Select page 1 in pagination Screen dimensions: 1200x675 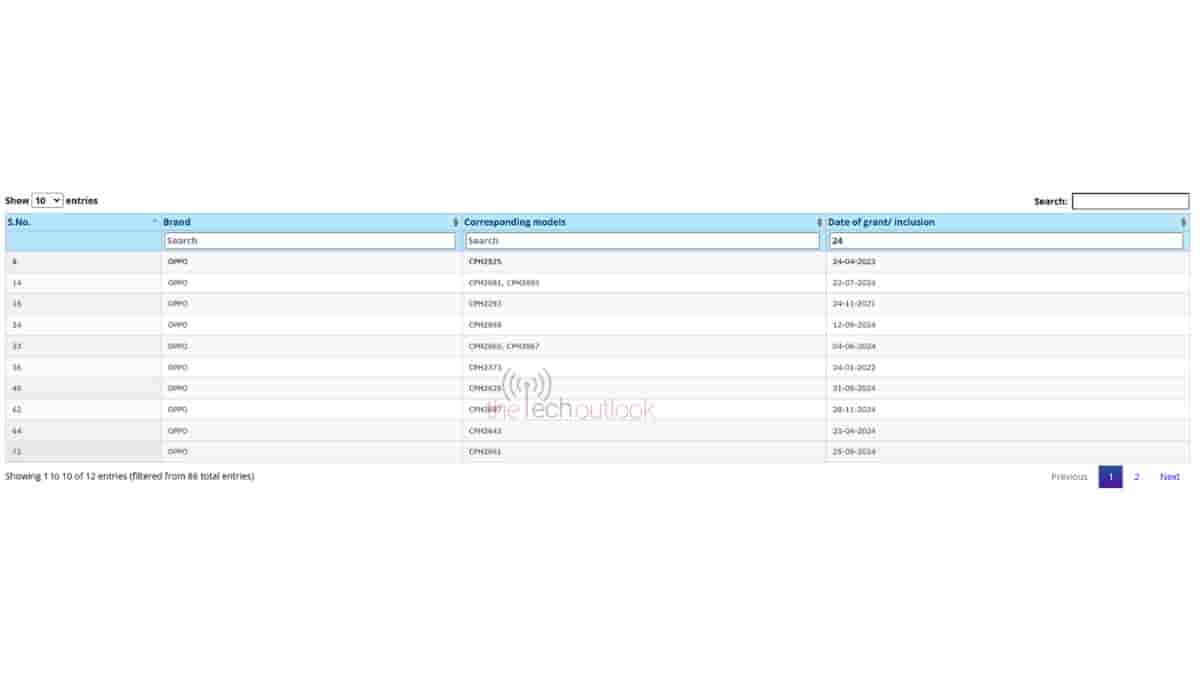[x=1110, y=477]
